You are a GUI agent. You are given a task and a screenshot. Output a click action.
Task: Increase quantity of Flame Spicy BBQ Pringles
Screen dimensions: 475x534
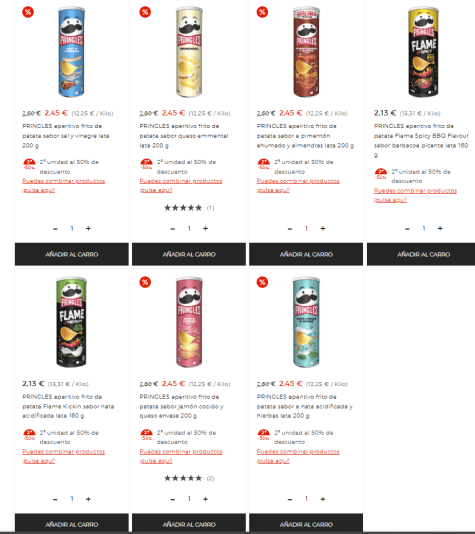pos(440,229)
